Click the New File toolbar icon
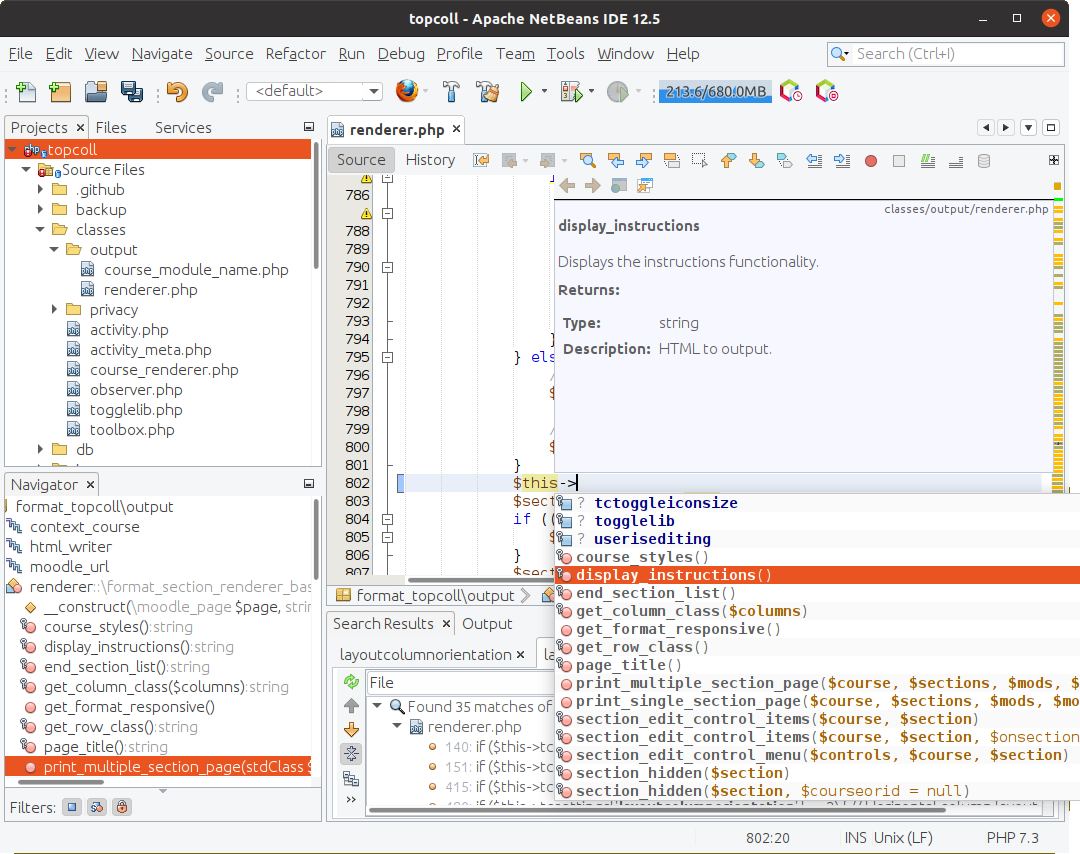The height and width of the screenshot is (854, 1080). tap(26, 92)
